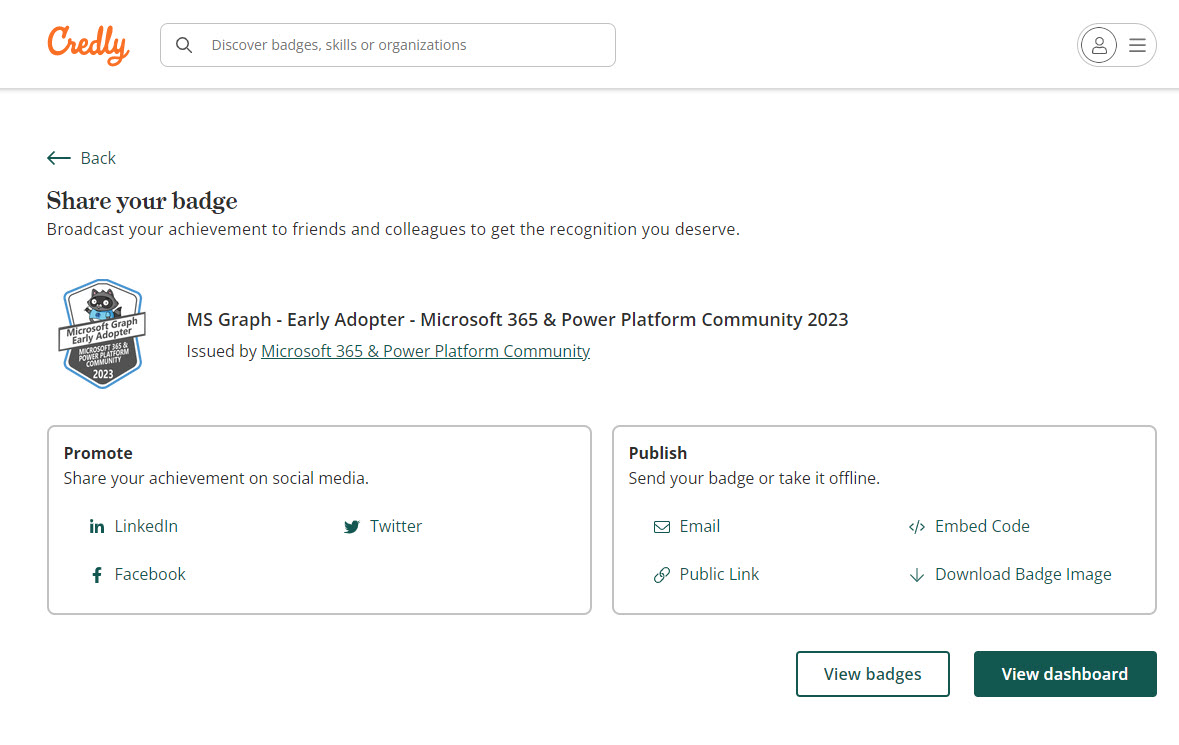Click the Twitter bird icon
Viewport: 1179px width, 745px height.
(352, 527)
